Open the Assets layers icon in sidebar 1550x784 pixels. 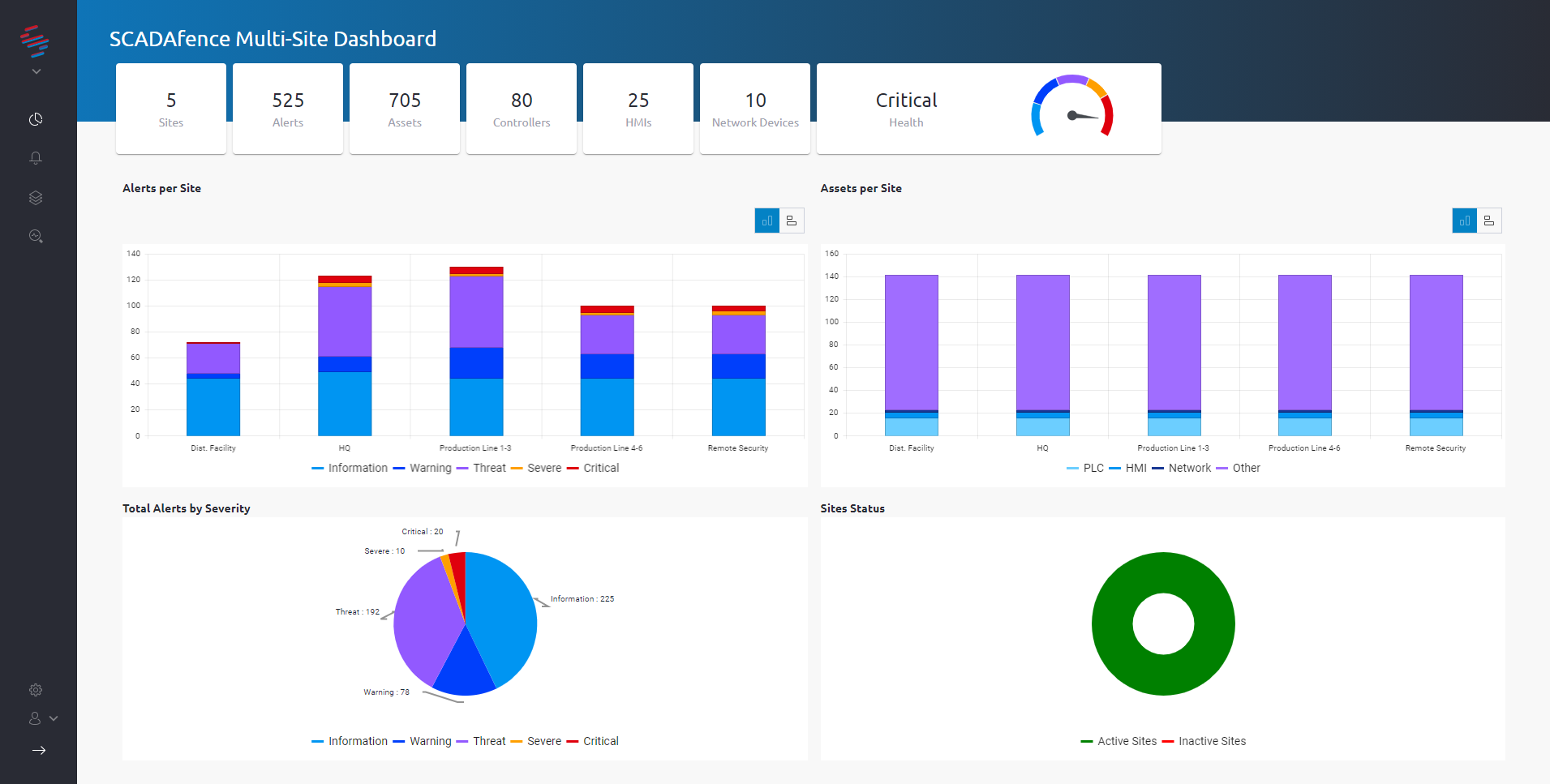36,197
